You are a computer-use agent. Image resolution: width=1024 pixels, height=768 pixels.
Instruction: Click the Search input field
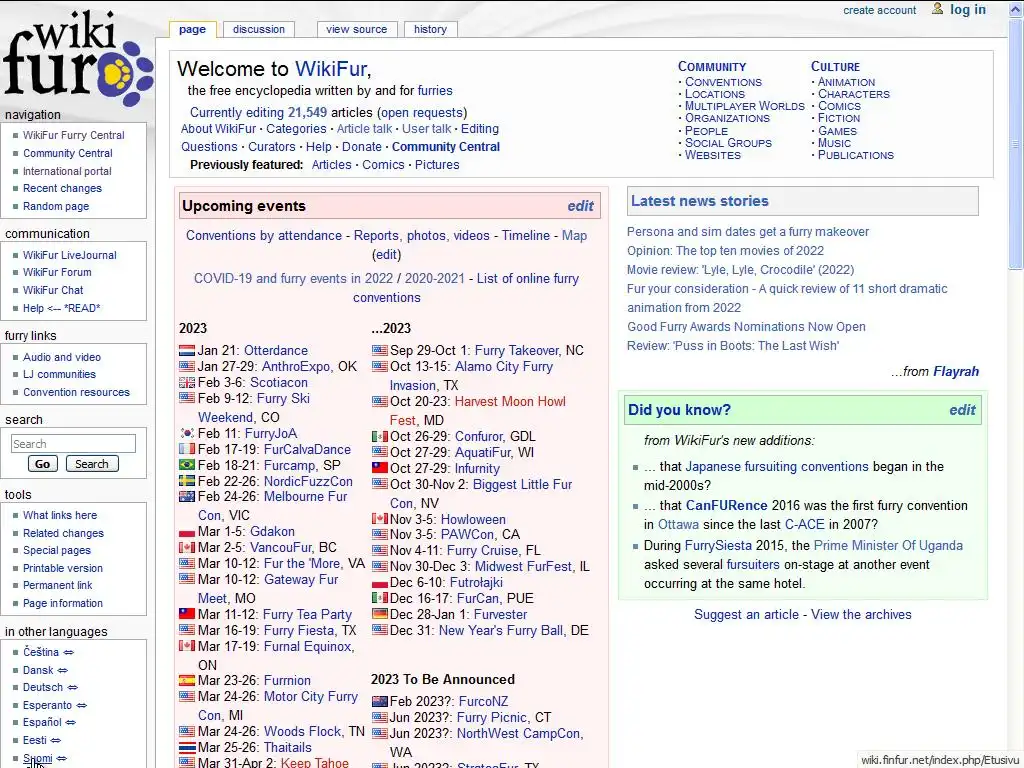[73, 444]
